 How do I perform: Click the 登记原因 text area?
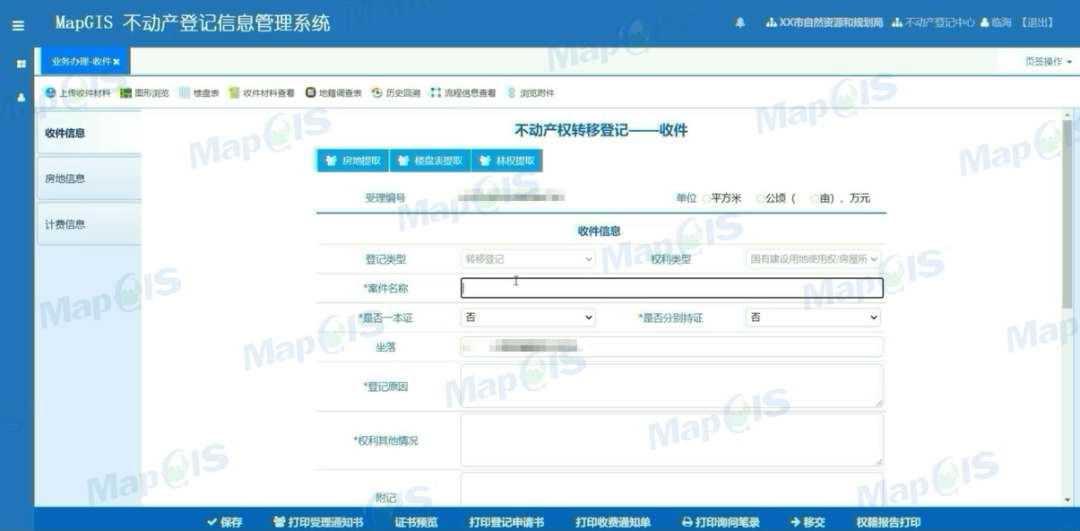point(672,386)
